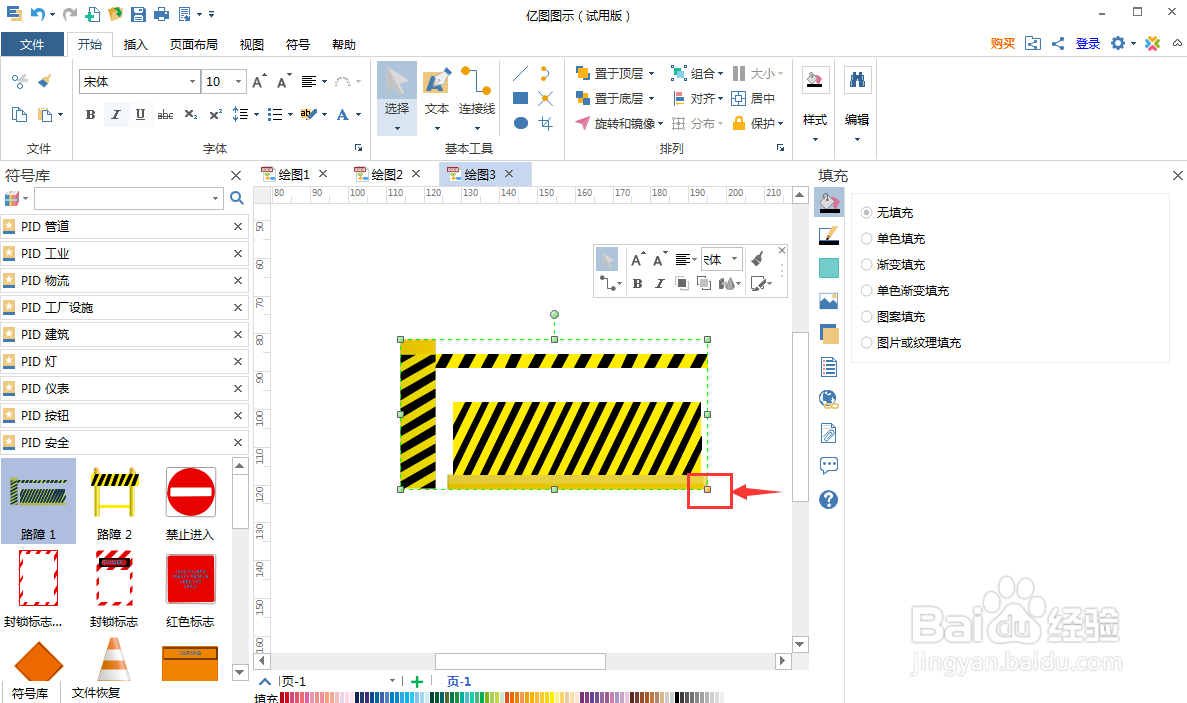Expand 保护 dropdown
Viewport: 1187px width, 703px height.
pos(780,123)
